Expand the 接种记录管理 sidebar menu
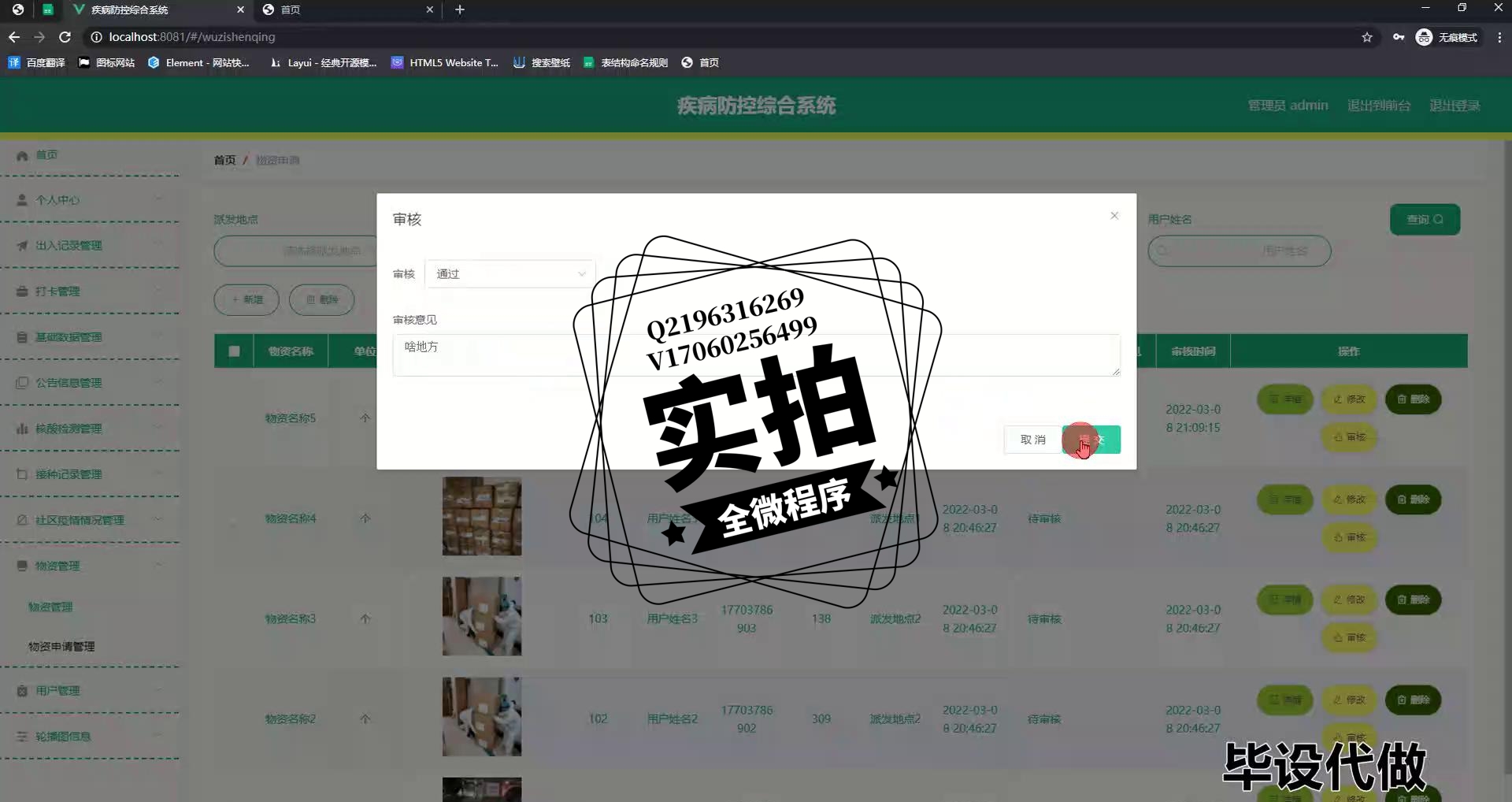 [x=90, y=474]
